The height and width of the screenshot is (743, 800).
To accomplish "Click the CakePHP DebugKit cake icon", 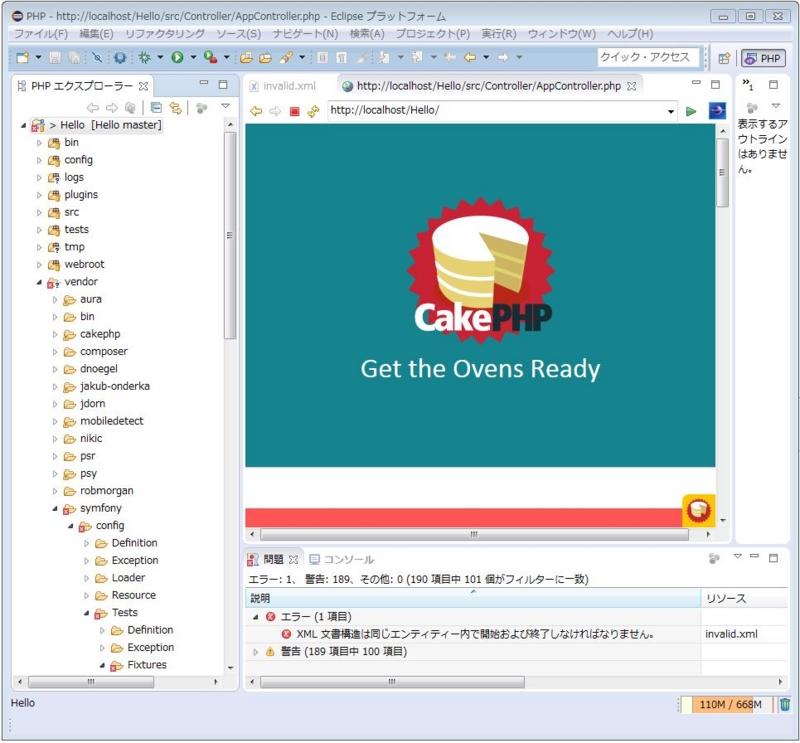I will 698,510.
